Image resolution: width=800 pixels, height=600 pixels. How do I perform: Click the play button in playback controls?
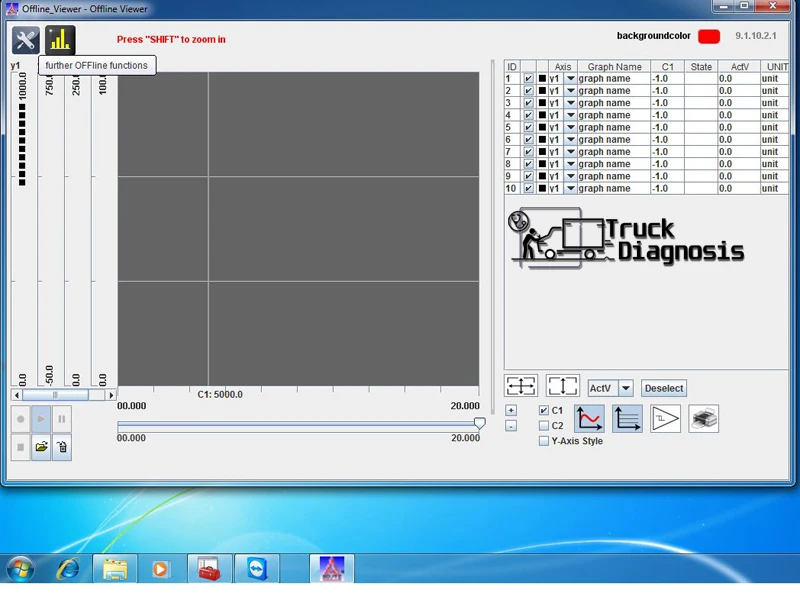click(41, 419)
